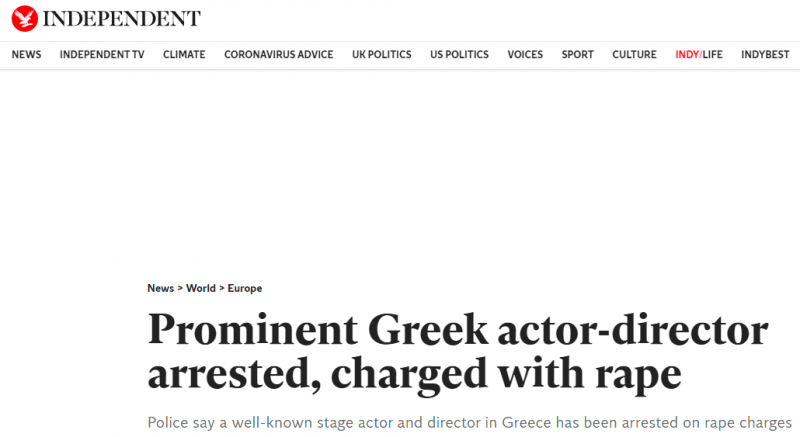Image resolution: width=800 pixels, height=437 pixels.
Task: Open the Independent wordmark homepage link
Action: tap(121, 19)
